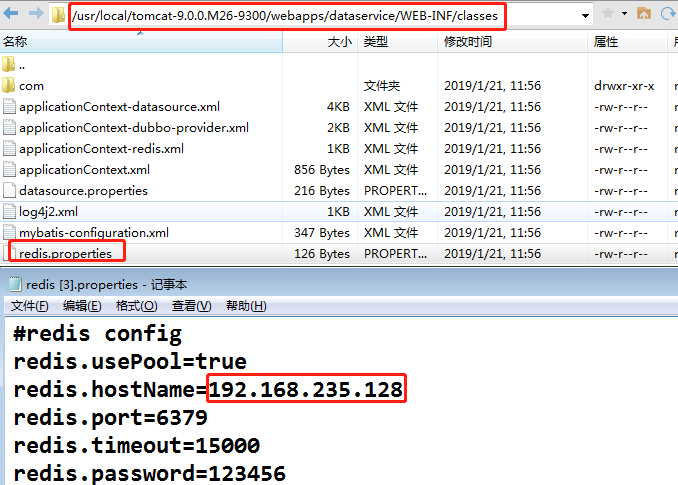
Task: Click the mybatis-configuration.xml file icon
Action: (9, 233)
